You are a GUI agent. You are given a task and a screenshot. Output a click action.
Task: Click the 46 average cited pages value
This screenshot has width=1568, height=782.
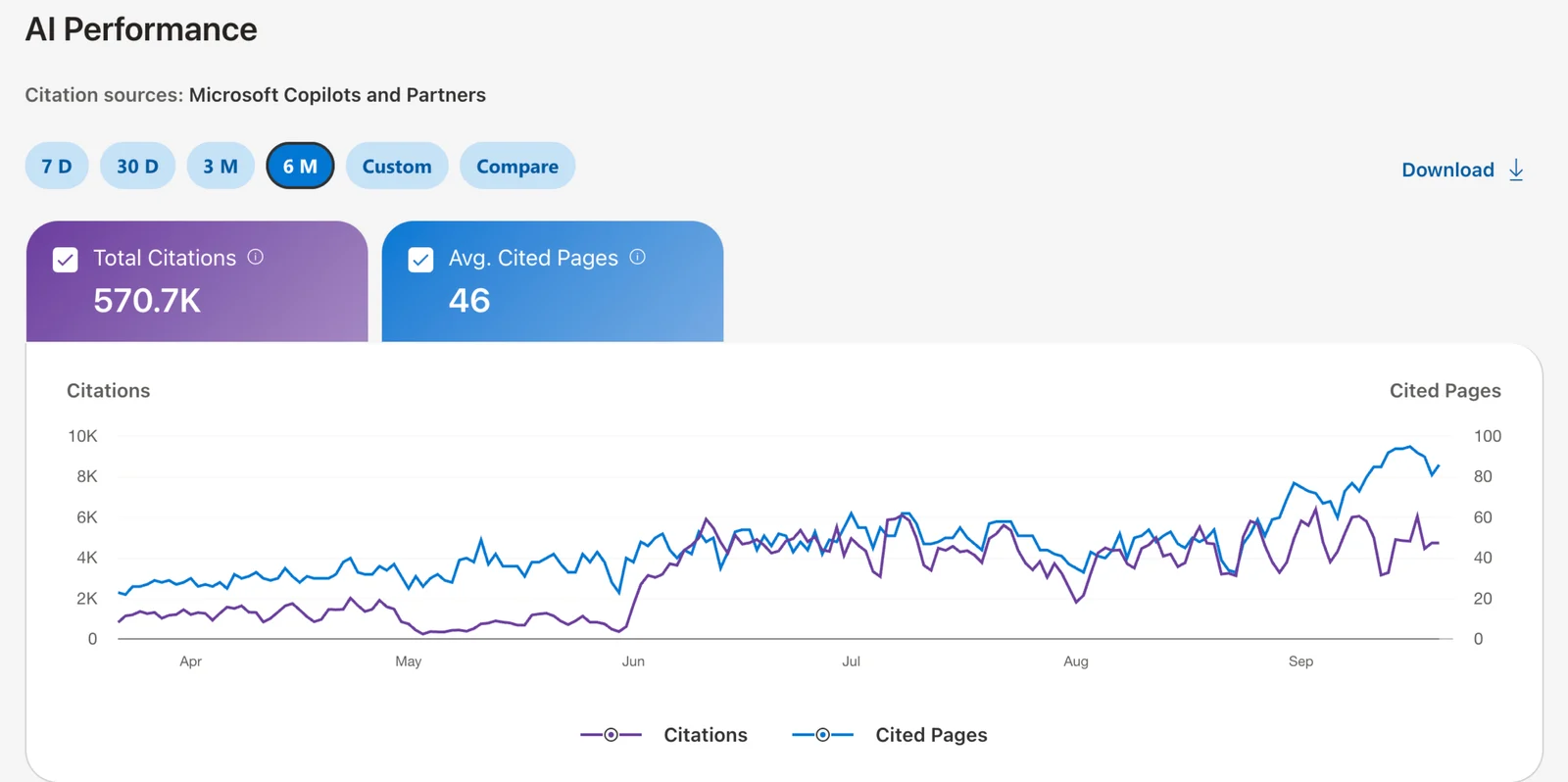(469, 301)
